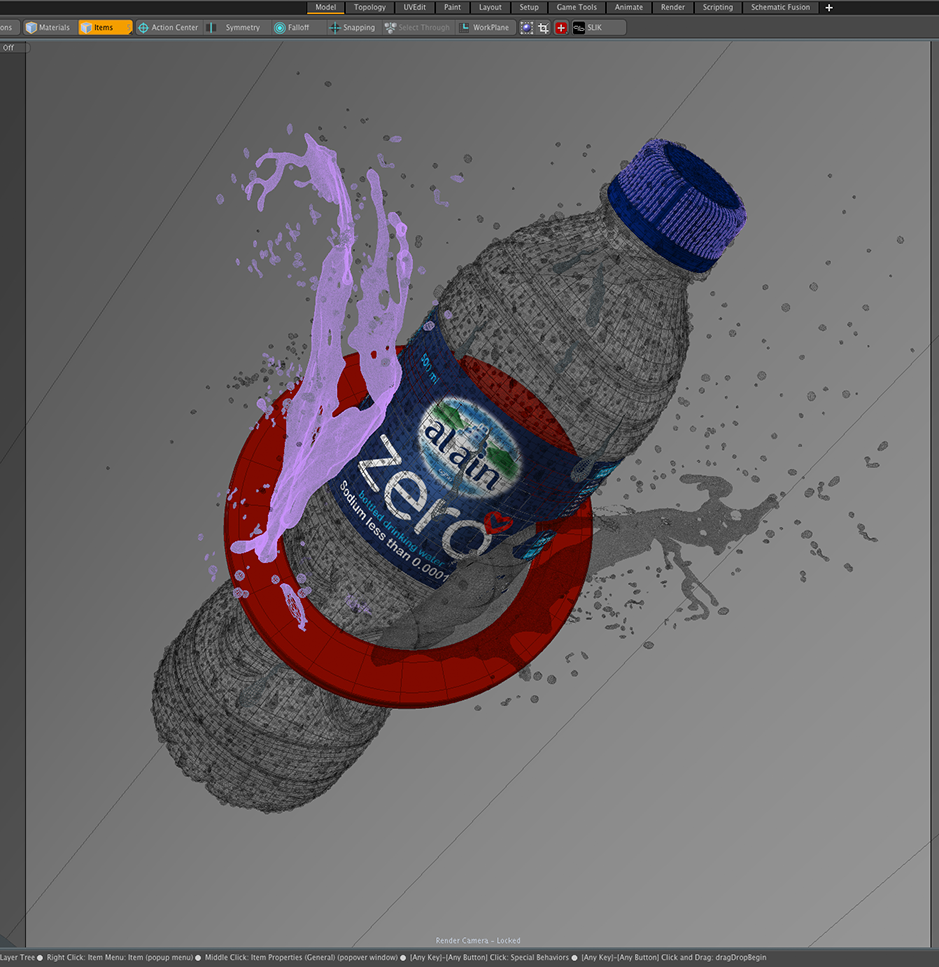Click the dotted-frame sphere icon
The height and width of the screenshot is (967, 939).
click(526, 28)
